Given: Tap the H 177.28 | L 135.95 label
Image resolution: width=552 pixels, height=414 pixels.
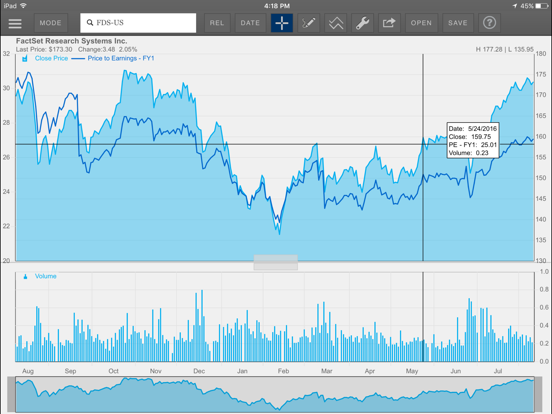Looking at the screenshot, I should [504, 49].
